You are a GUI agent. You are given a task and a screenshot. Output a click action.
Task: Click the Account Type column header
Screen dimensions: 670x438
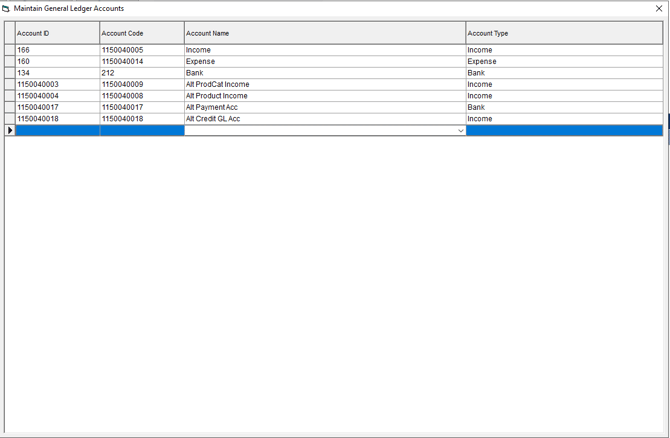pyautogui.click(x=564, y=33)
